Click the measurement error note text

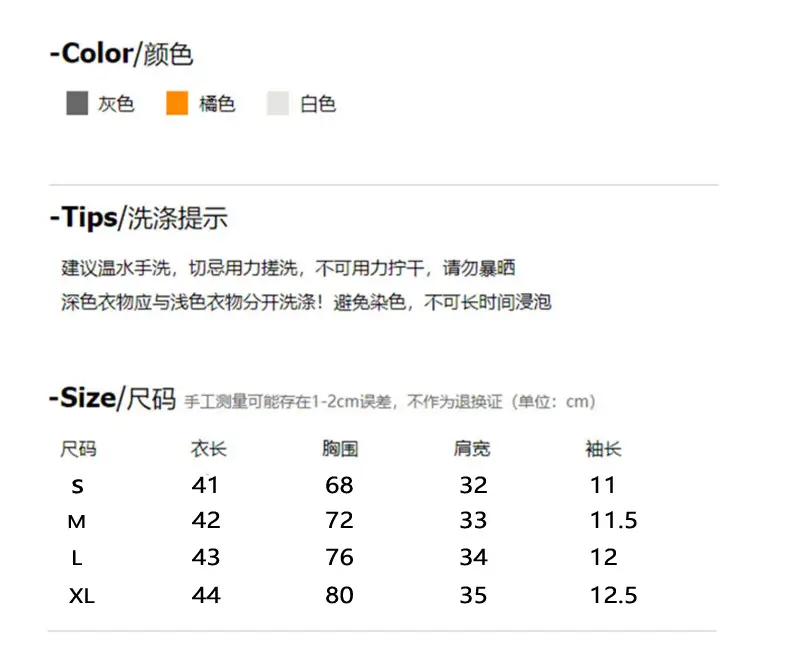pos(390,402)
